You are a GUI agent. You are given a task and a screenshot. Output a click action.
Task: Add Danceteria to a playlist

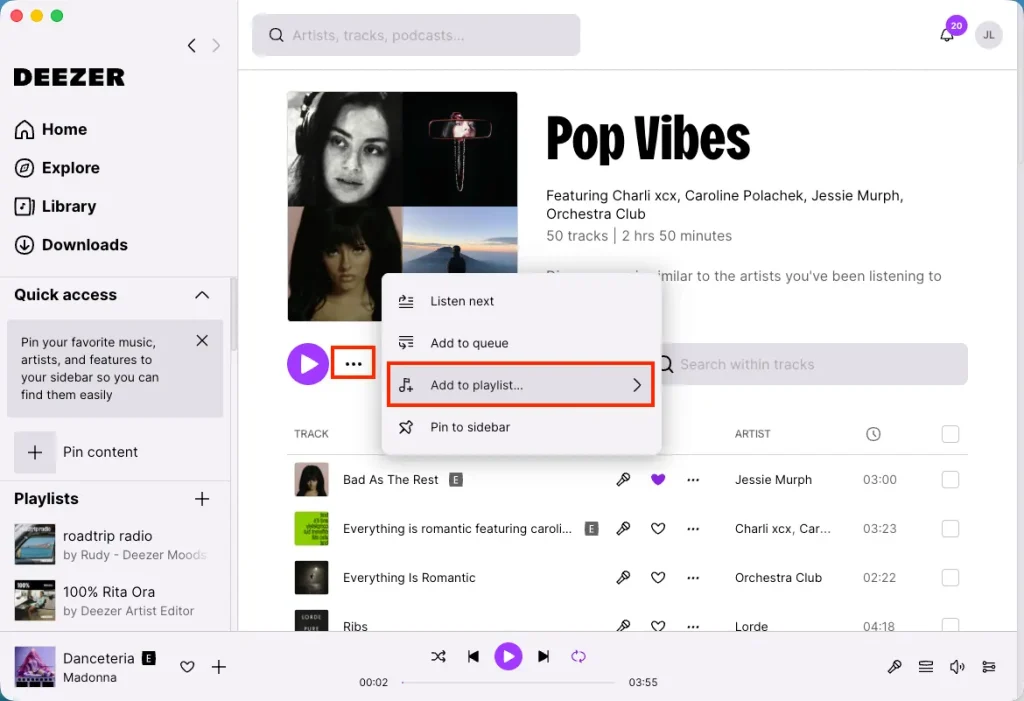coord(219,666)
